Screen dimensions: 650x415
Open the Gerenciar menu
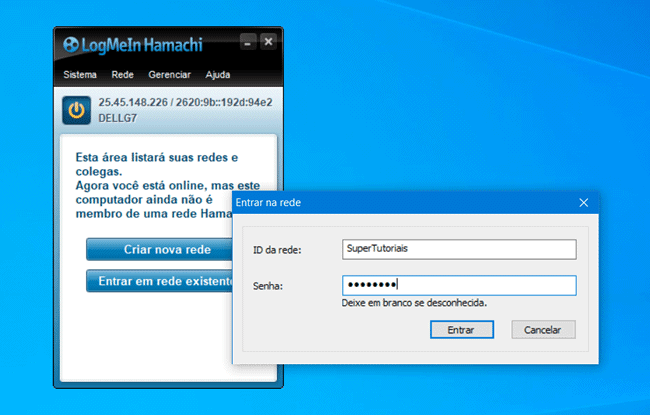[x=169, y=75]
